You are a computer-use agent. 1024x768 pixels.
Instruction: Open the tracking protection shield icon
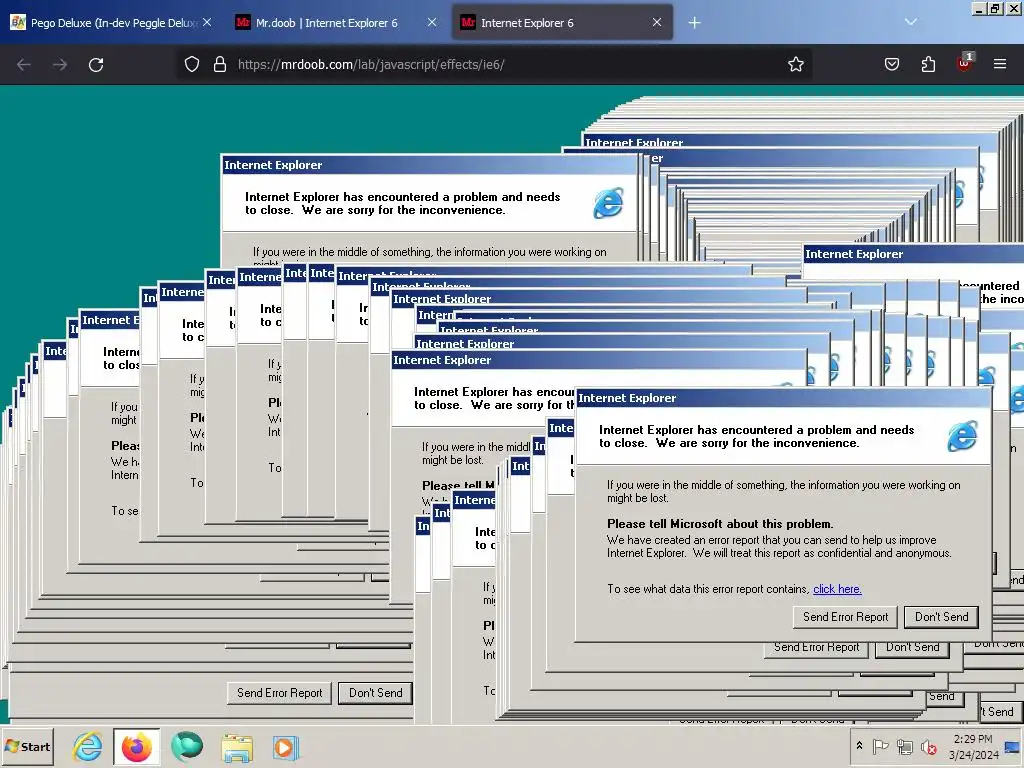(192, 64)
